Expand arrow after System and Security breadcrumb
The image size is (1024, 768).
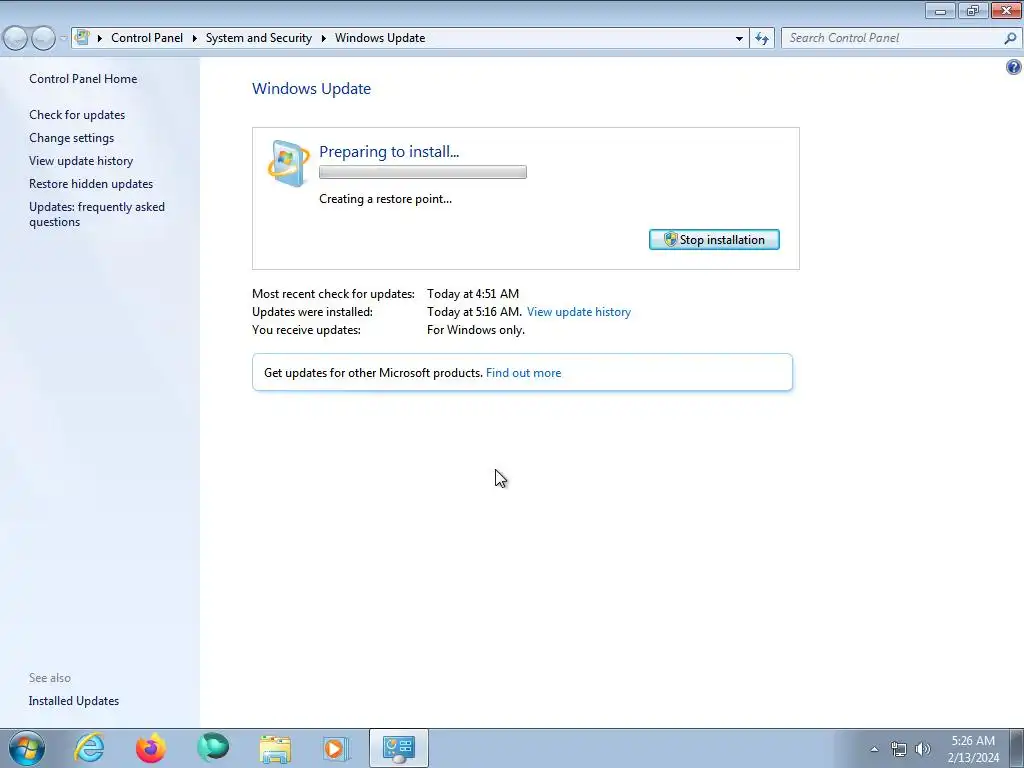click(x=323, y=39)
